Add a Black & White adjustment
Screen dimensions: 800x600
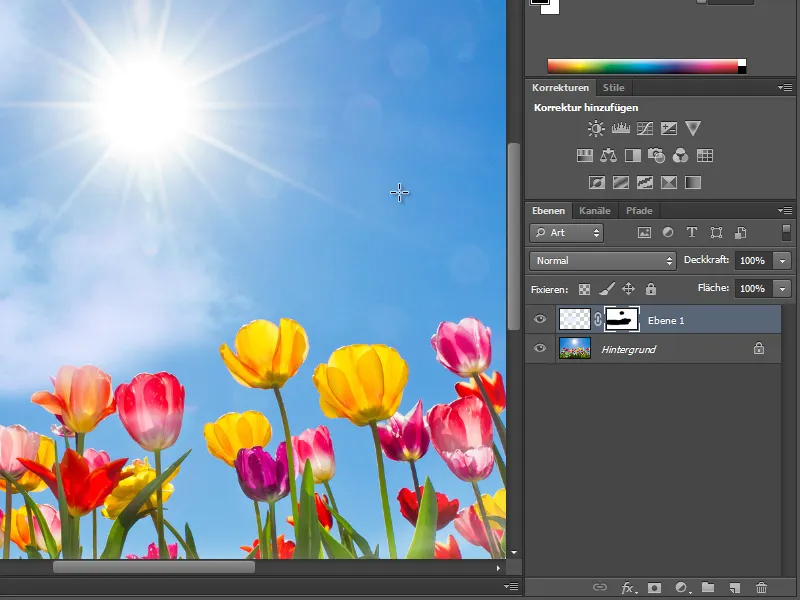click(633, 155)
